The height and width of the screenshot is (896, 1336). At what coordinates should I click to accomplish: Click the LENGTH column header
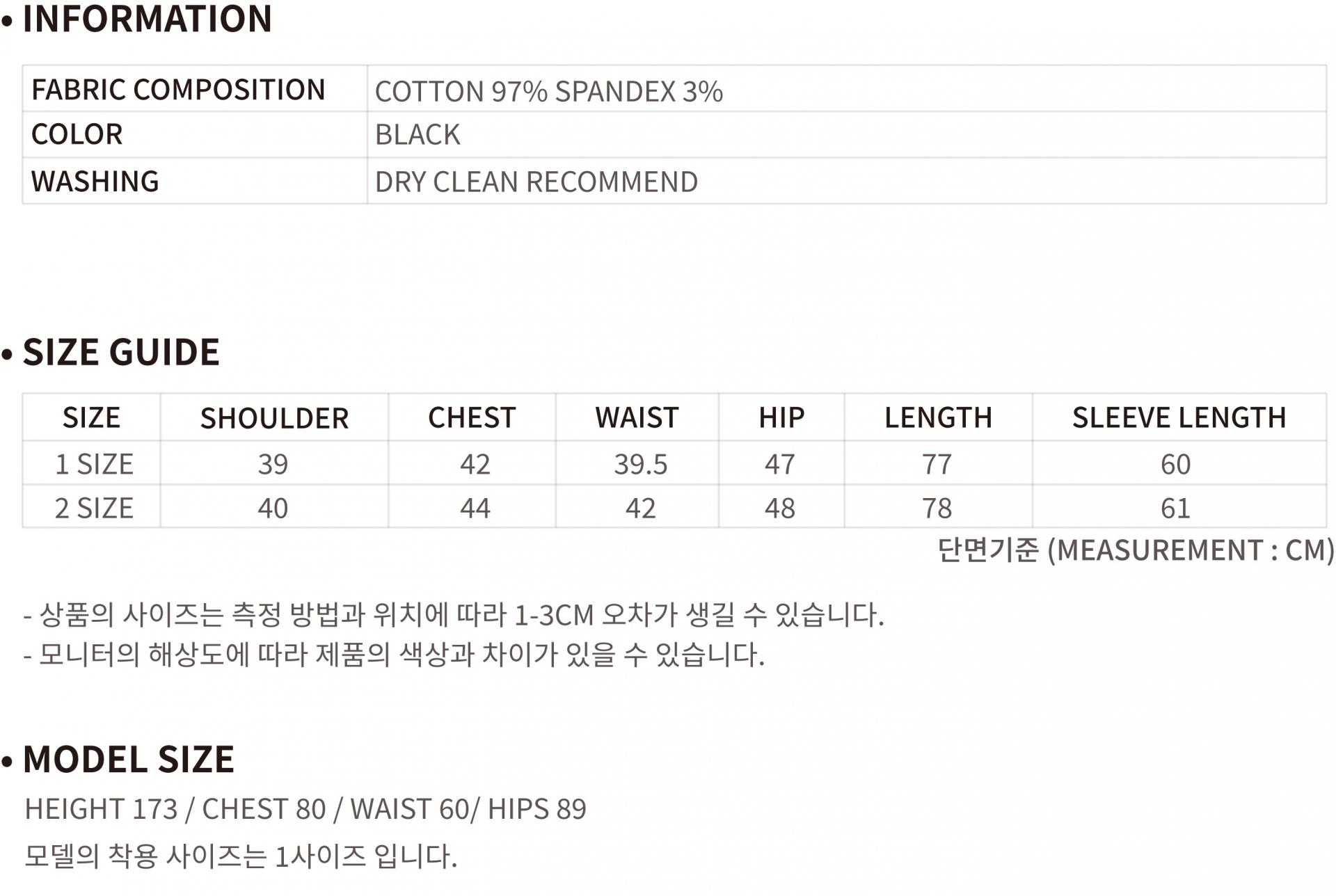coord(938,417)
